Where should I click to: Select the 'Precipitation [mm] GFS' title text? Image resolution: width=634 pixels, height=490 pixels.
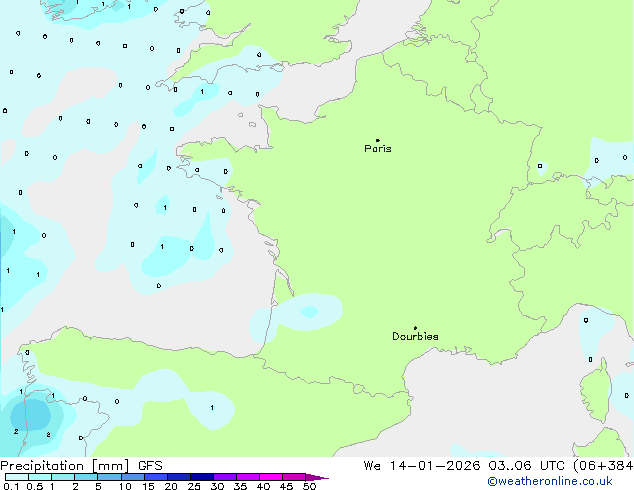point(81,466)
